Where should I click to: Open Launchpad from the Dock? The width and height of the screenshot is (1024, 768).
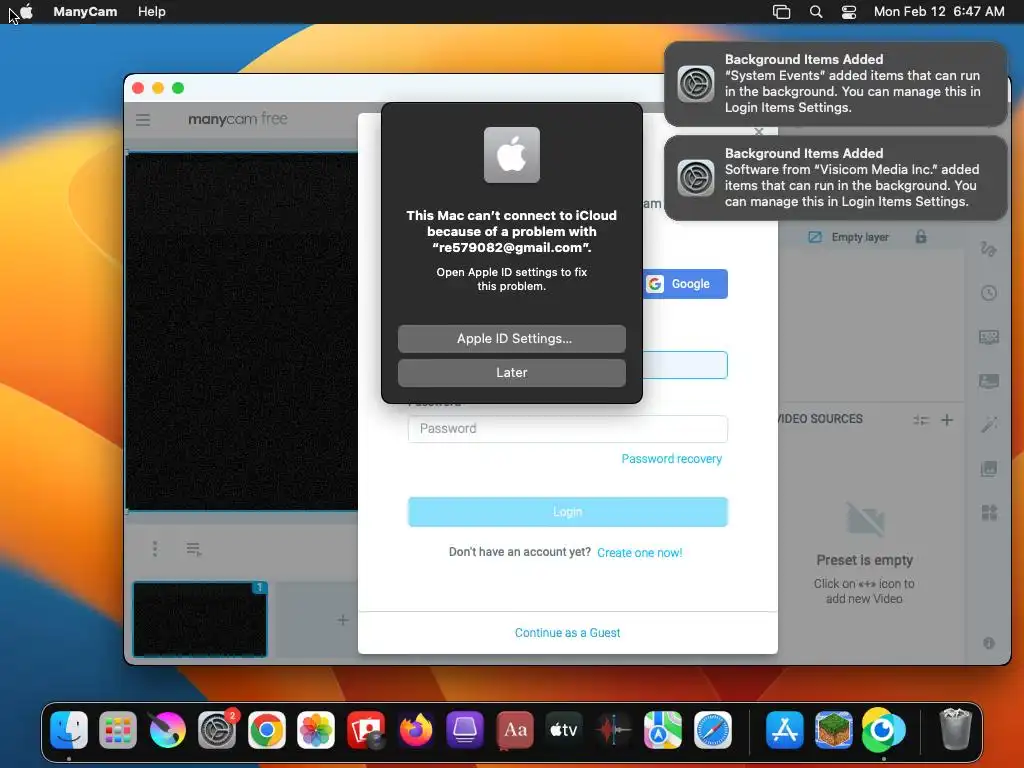[118, 729]
